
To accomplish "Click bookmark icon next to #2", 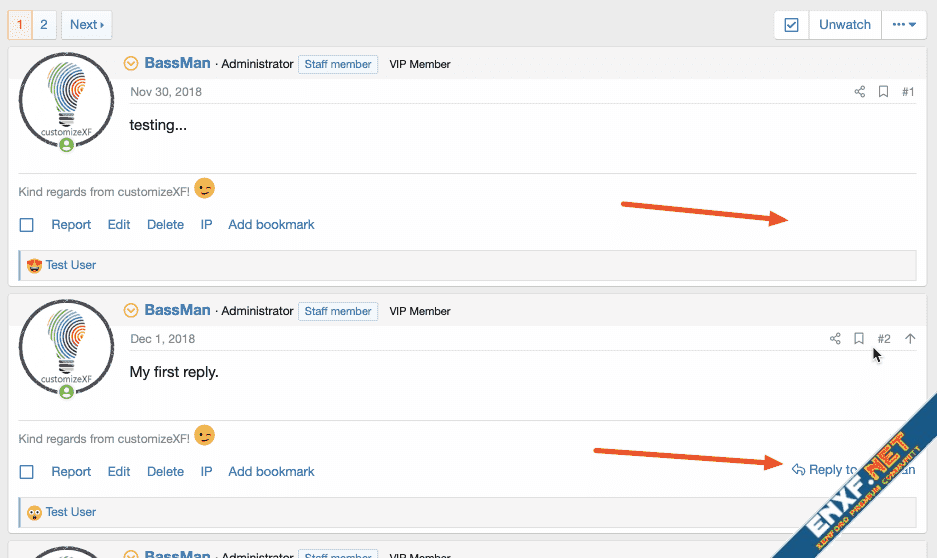I will (x=859, y=339).
